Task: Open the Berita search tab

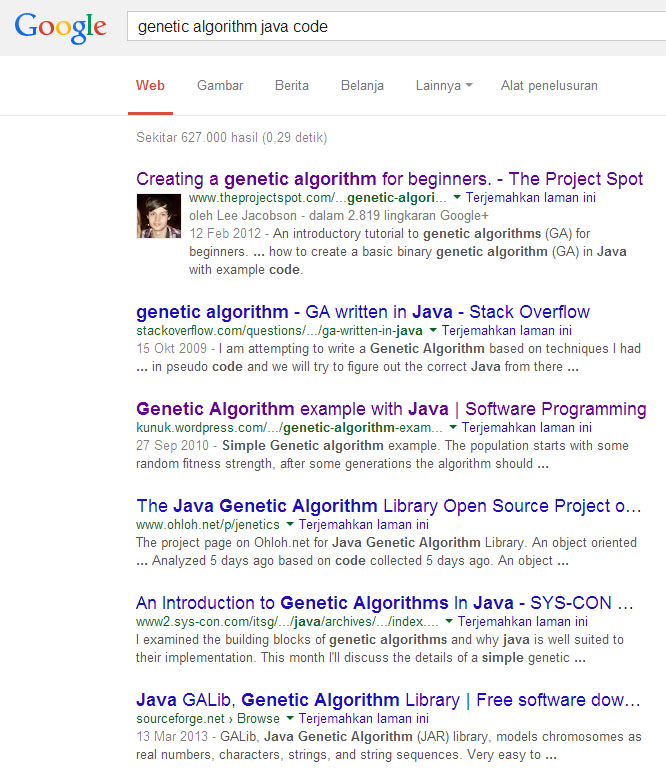Action: [292, 86]
